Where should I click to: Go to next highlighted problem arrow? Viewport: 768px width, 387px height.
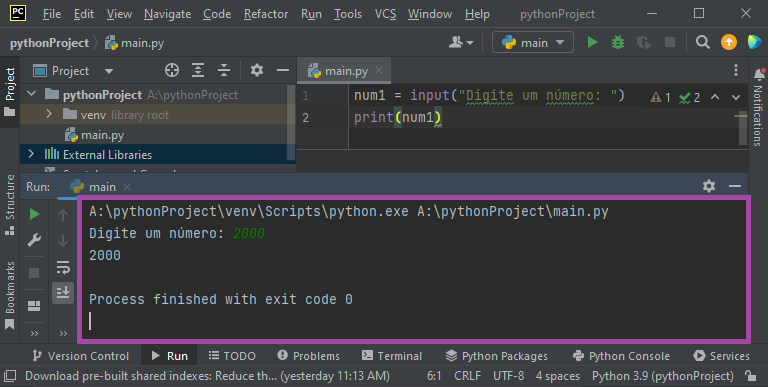(736, 97)
